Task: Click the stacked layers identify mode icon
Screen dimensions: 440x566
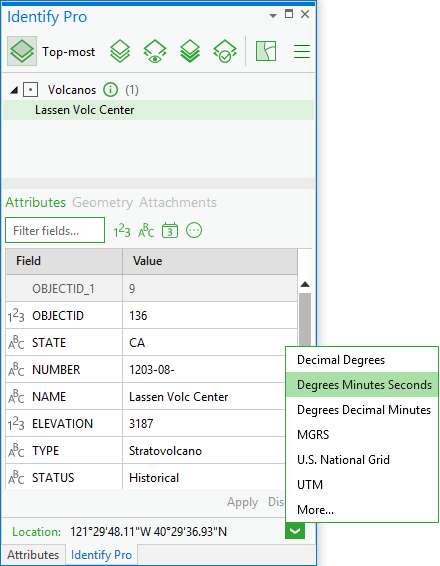Action: (x=190, y=51)
